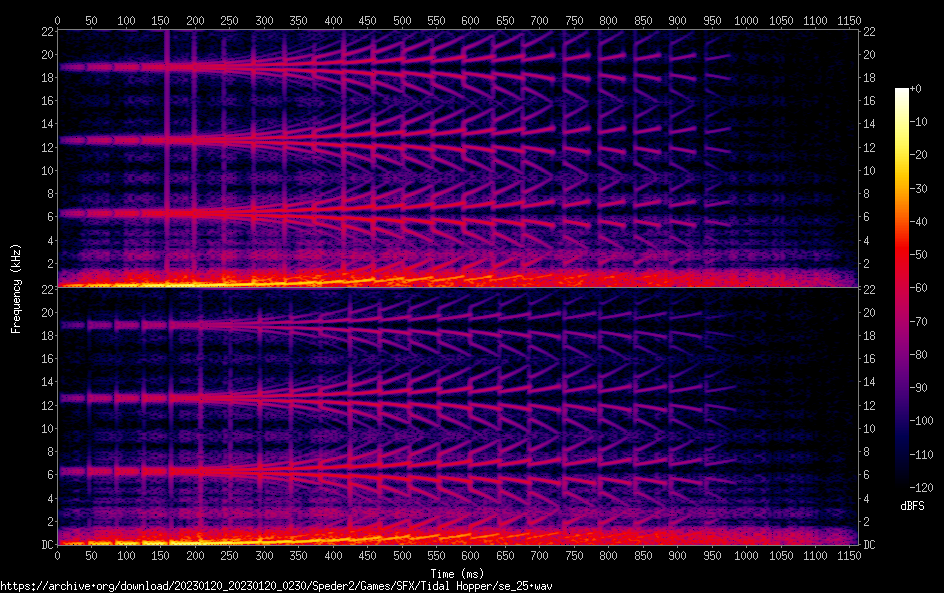Select the dBFS label under the color scale
Image resolution: width=944 pixels, height=593 pixels.
(x=912, y=507)
